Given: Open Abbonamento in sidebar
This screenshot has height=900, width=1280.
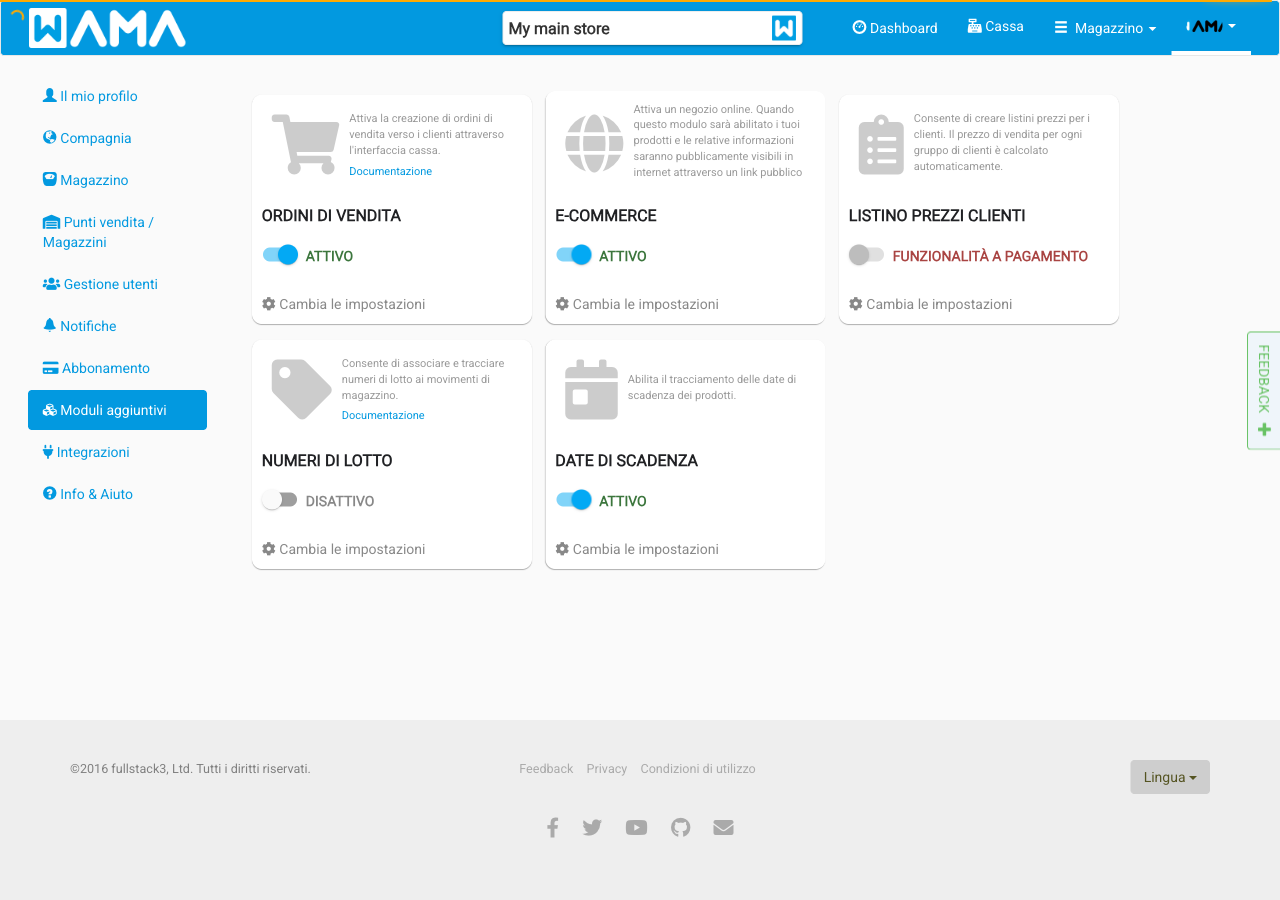Looking at the screenshot, I should [x=117, y=368].
